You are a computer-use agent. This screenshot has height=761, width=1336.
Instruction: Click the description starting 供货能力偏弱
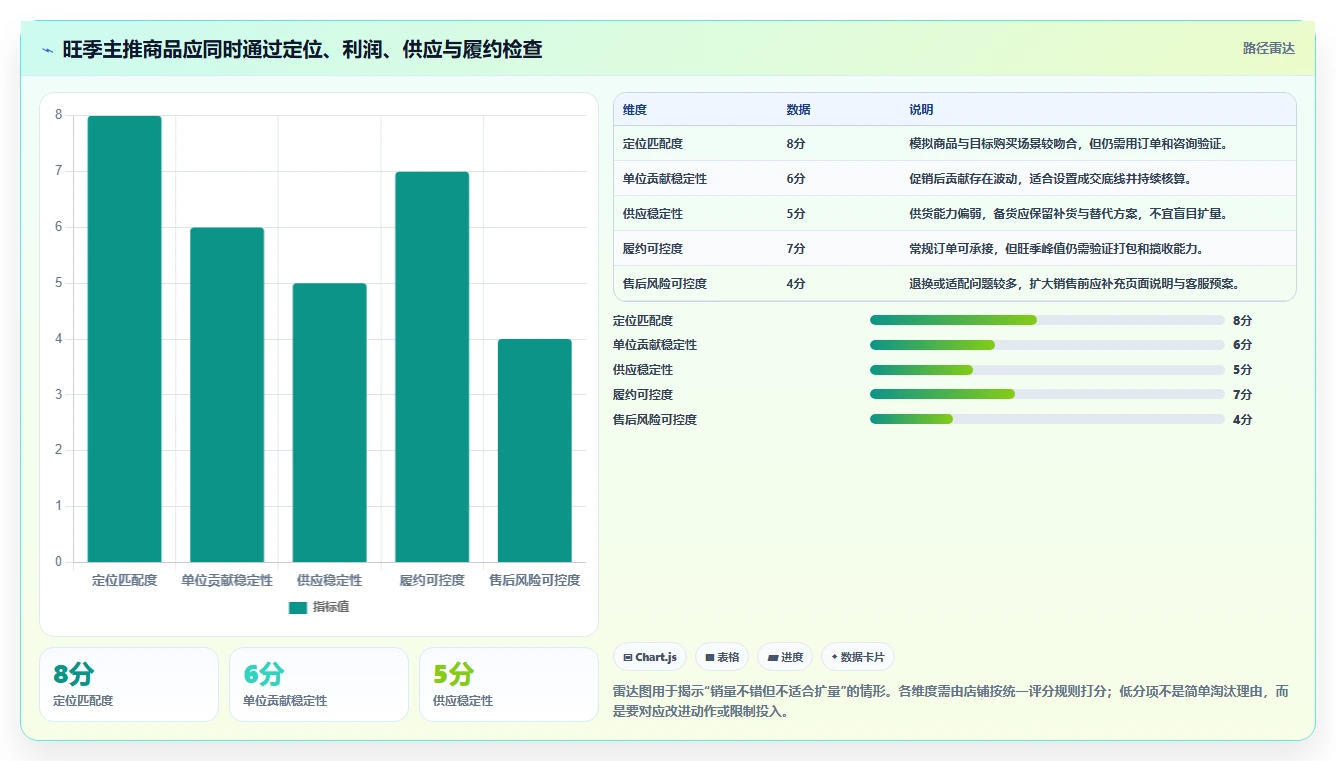tap(1068, 214)
